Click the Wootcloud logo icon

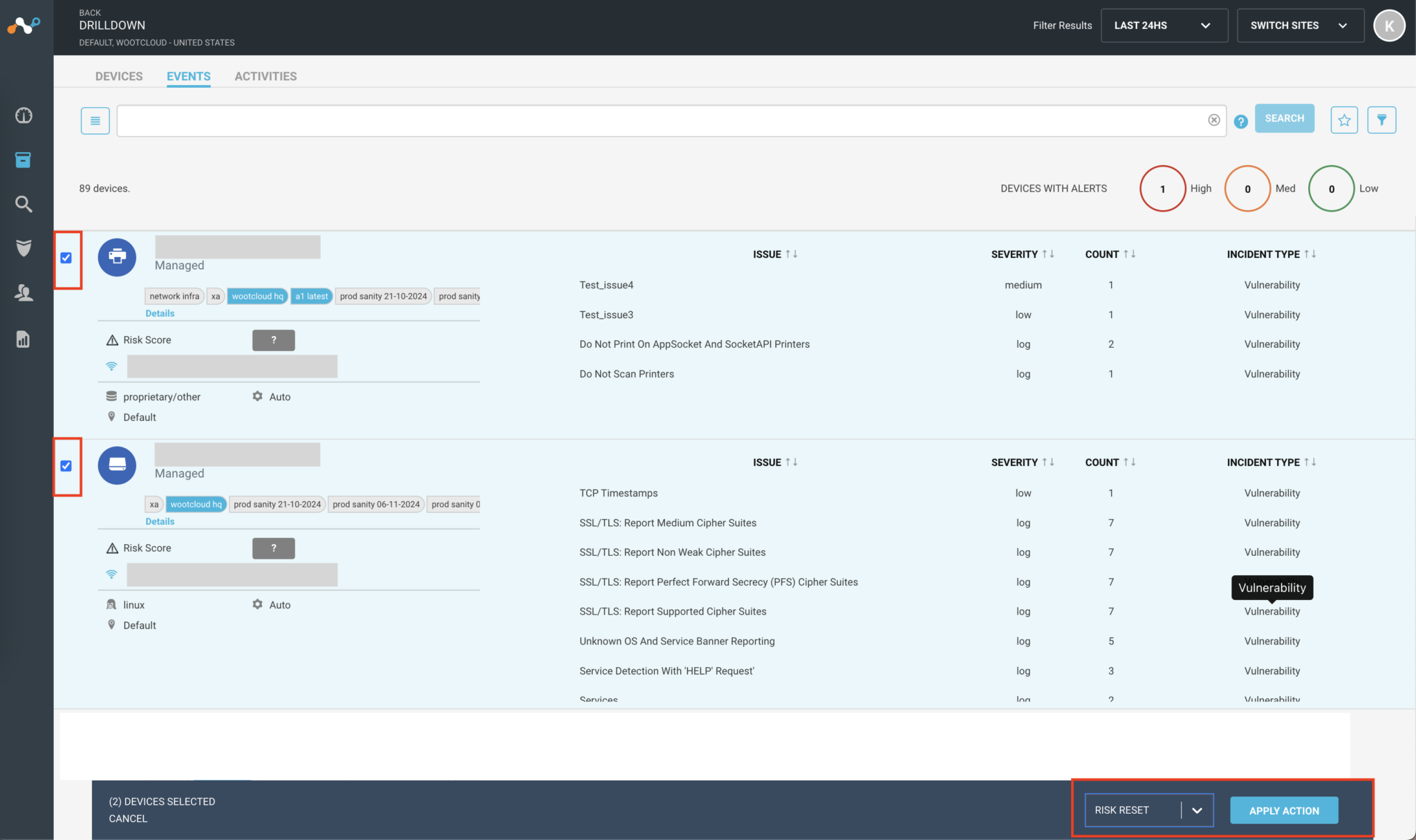[x=24, y=26]
